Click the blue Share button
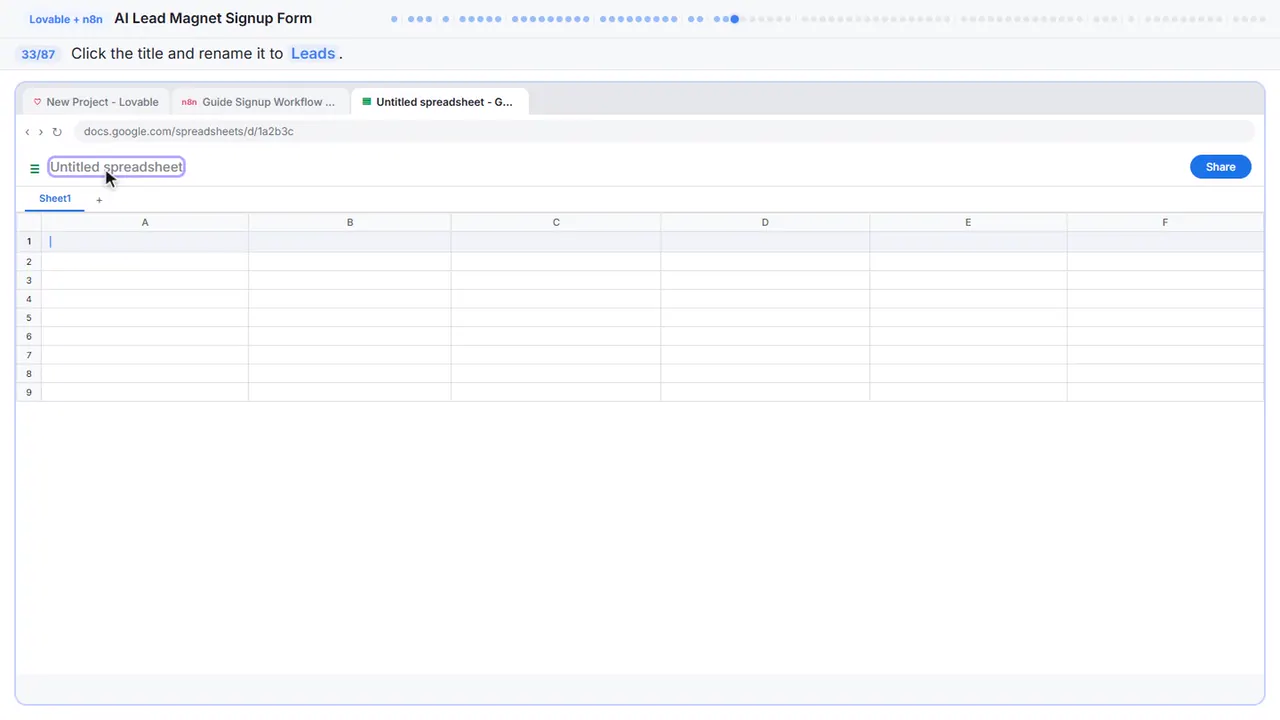 (1220, 167)
